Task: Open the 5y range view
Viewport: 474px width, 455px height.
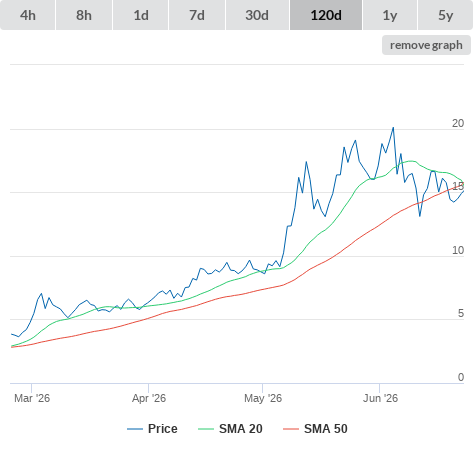Action: [445, 15]
